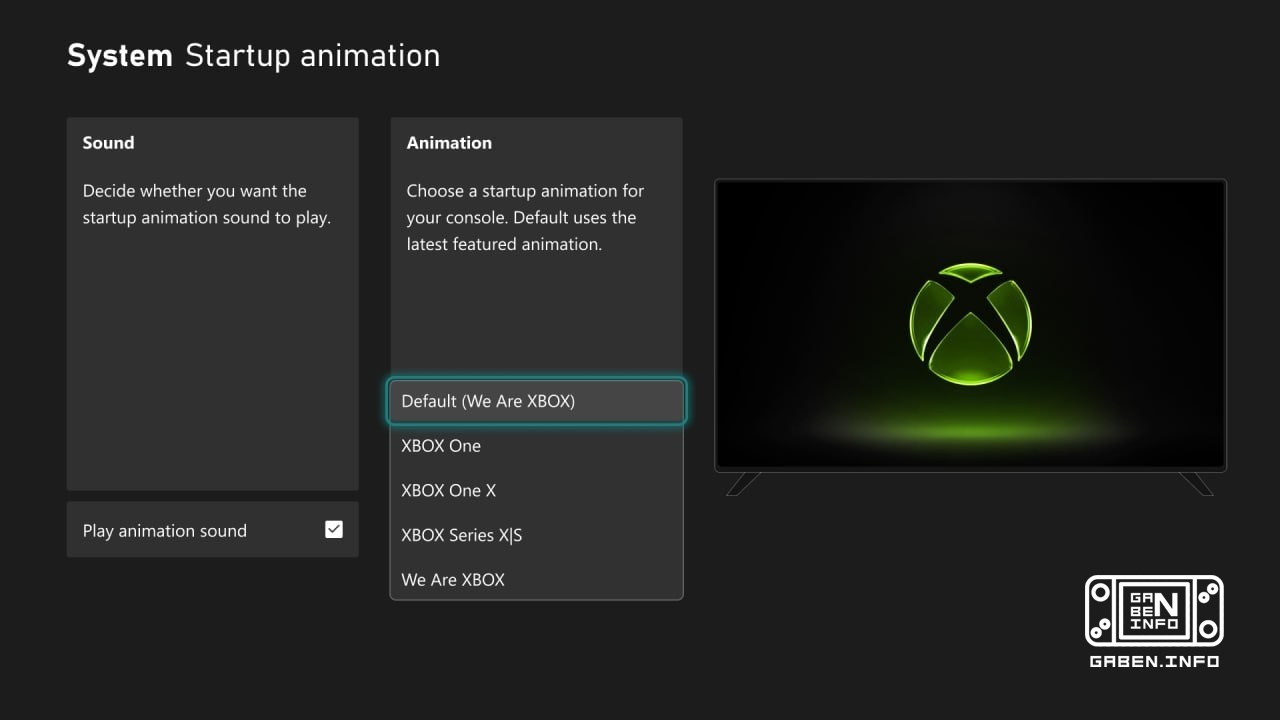Select Default (We Are XBOX) option
The width and height of the screenshot is (1280, 720).
pos(537,401)
